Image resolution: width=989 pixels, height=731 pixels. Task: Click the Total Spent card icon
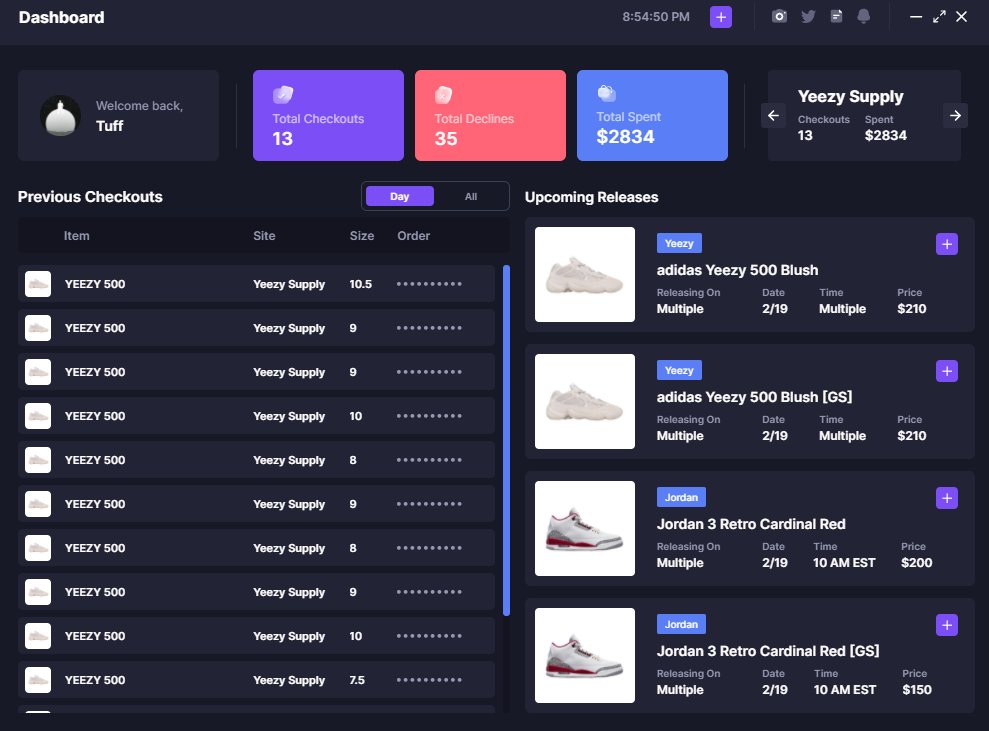(x=606, y=93)
